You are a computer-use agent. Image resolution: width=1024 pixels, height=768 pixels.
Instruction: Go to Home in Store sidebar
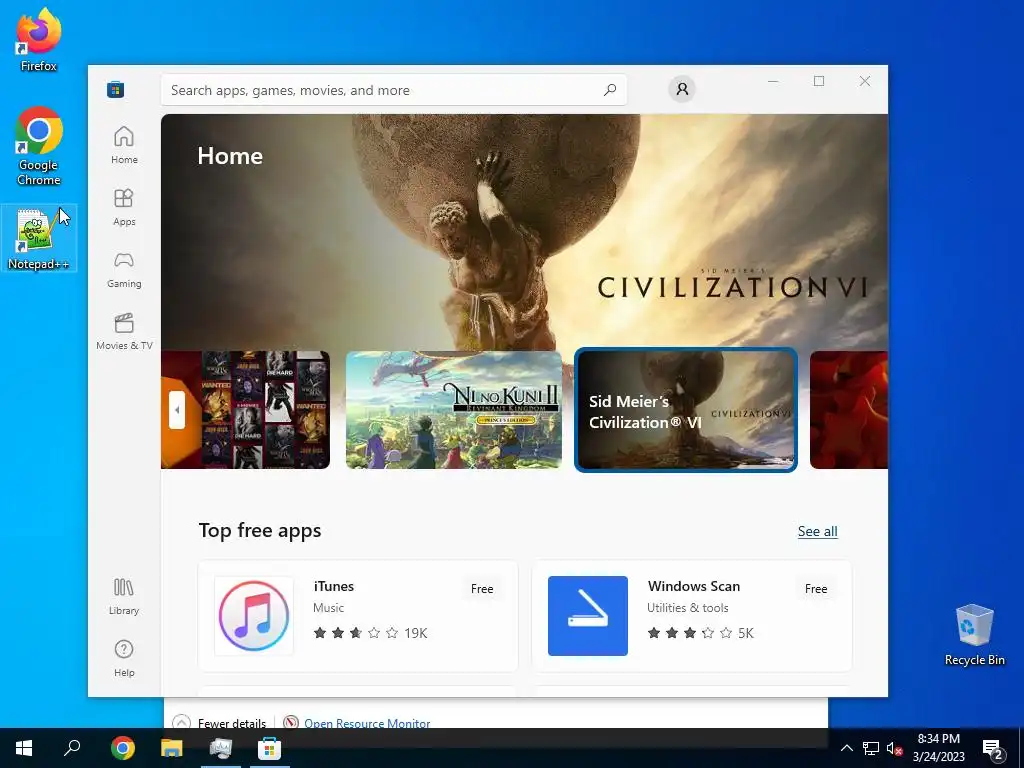click(124, 145)
